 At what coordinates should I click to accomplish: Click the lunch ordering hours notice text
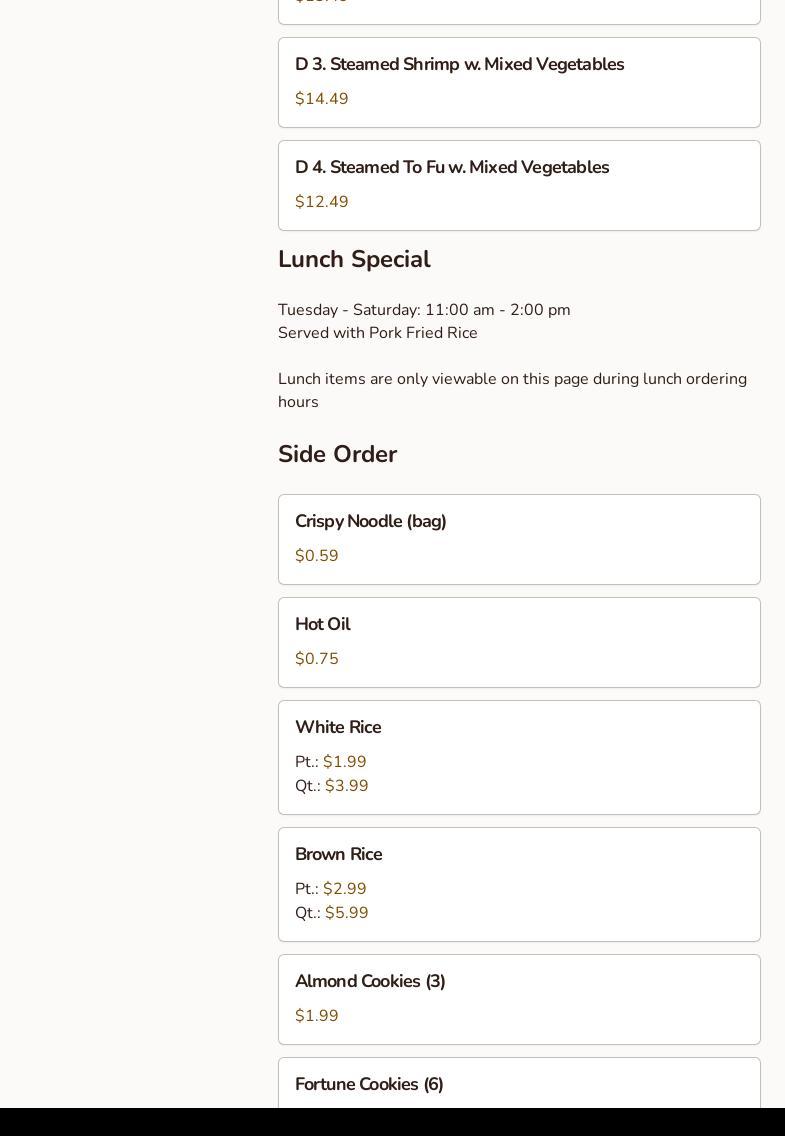coord(512,390)
